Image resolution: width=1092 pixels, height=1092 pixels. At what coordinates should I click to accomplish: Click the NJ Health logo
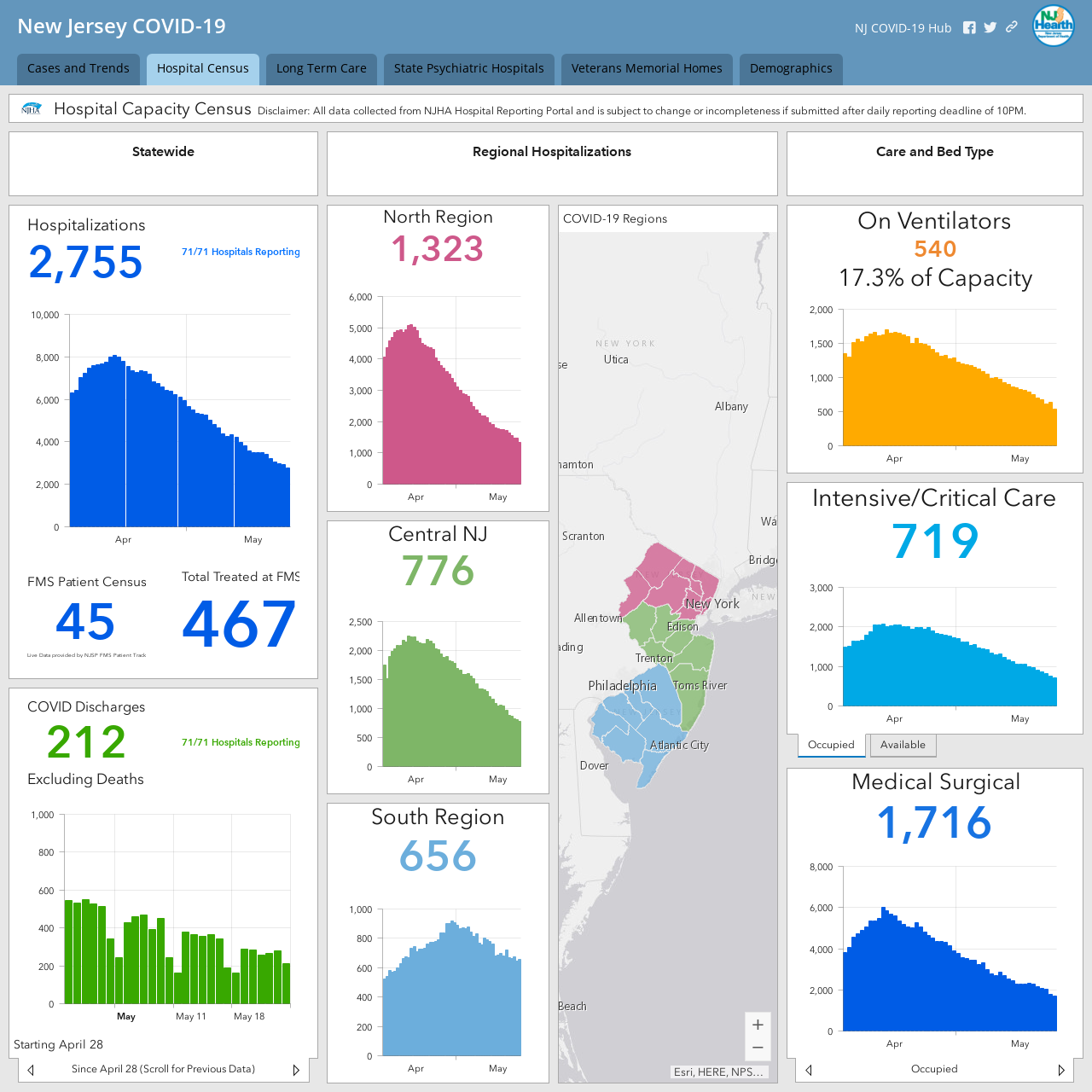[x=1054, y=26]
